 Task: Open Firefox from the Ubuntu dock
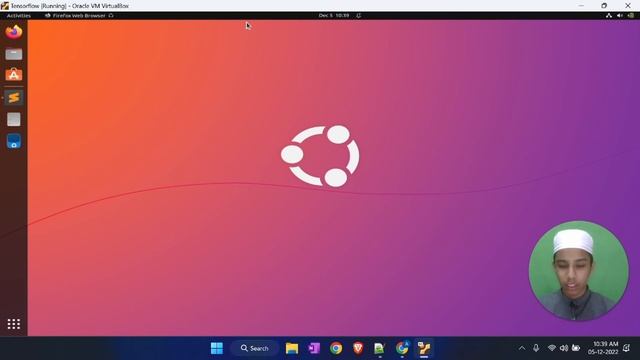pos(13,32)
